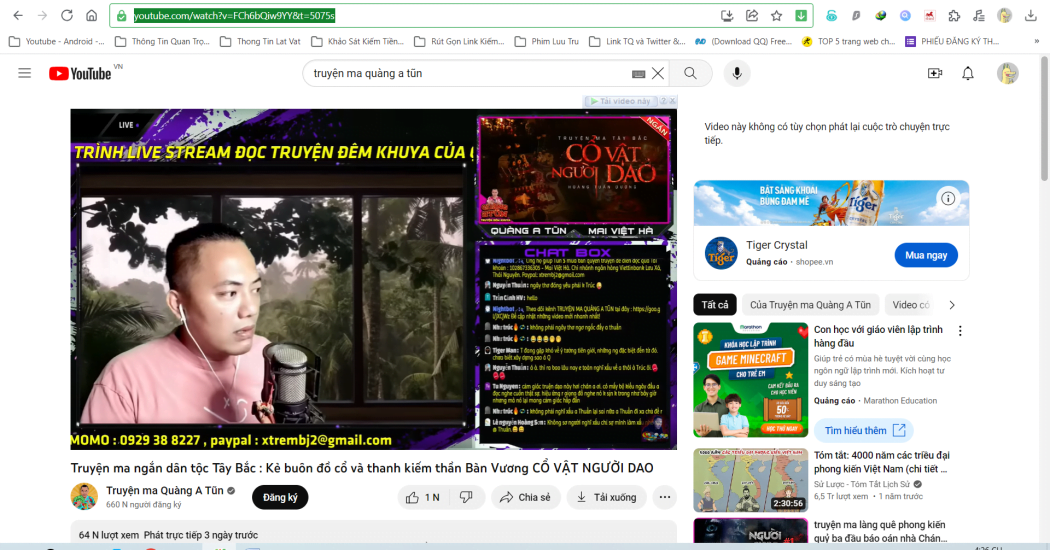This screenshot has width=1050, height=550.
Task: Open the Create video camera icon
Action: [935, 74]
